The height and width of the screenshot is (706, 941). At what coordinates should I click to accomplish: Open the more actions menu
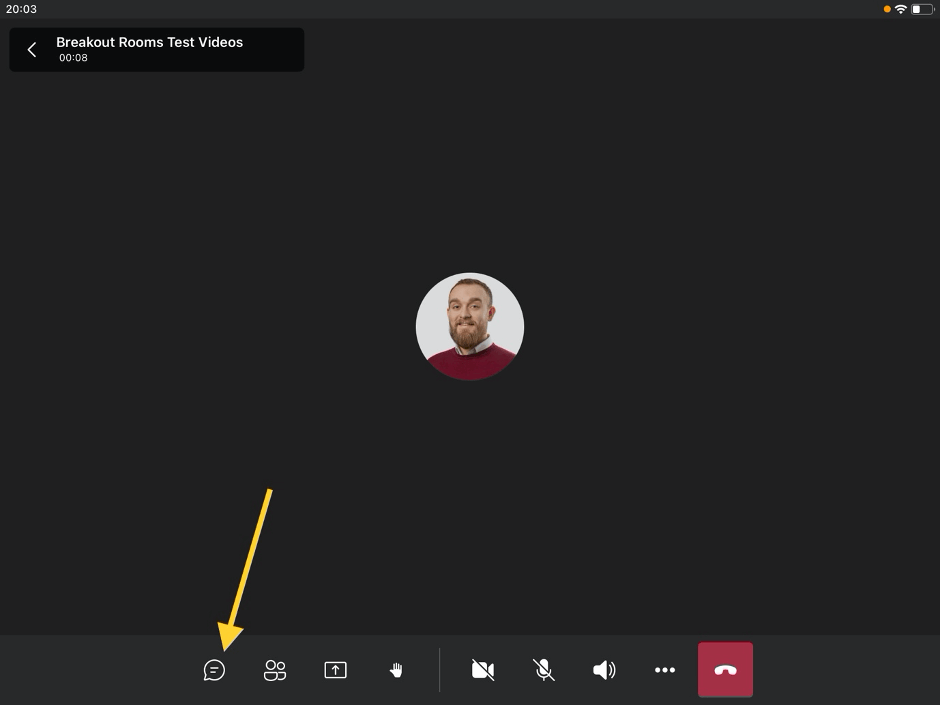[x=665, y=670]
